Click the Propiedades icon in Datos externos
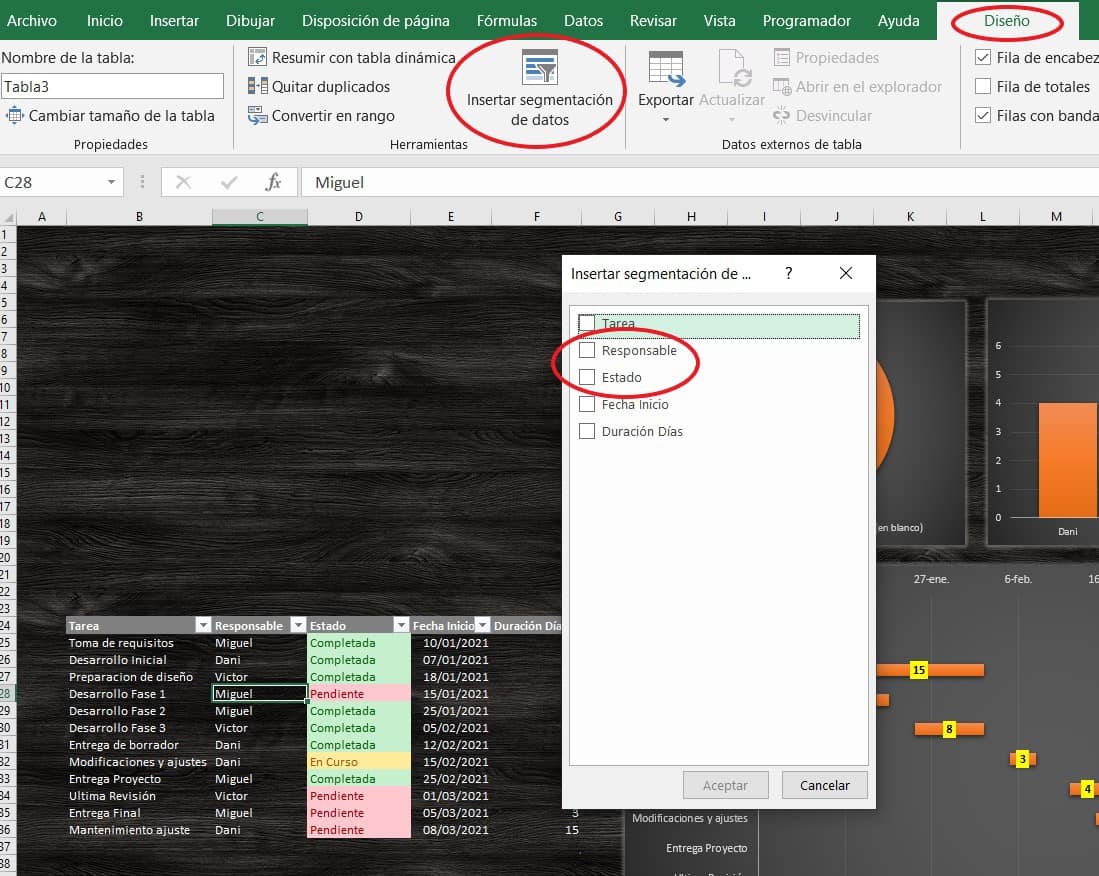The height and width of the screenshot is (876, 1099). click(781, 57)
